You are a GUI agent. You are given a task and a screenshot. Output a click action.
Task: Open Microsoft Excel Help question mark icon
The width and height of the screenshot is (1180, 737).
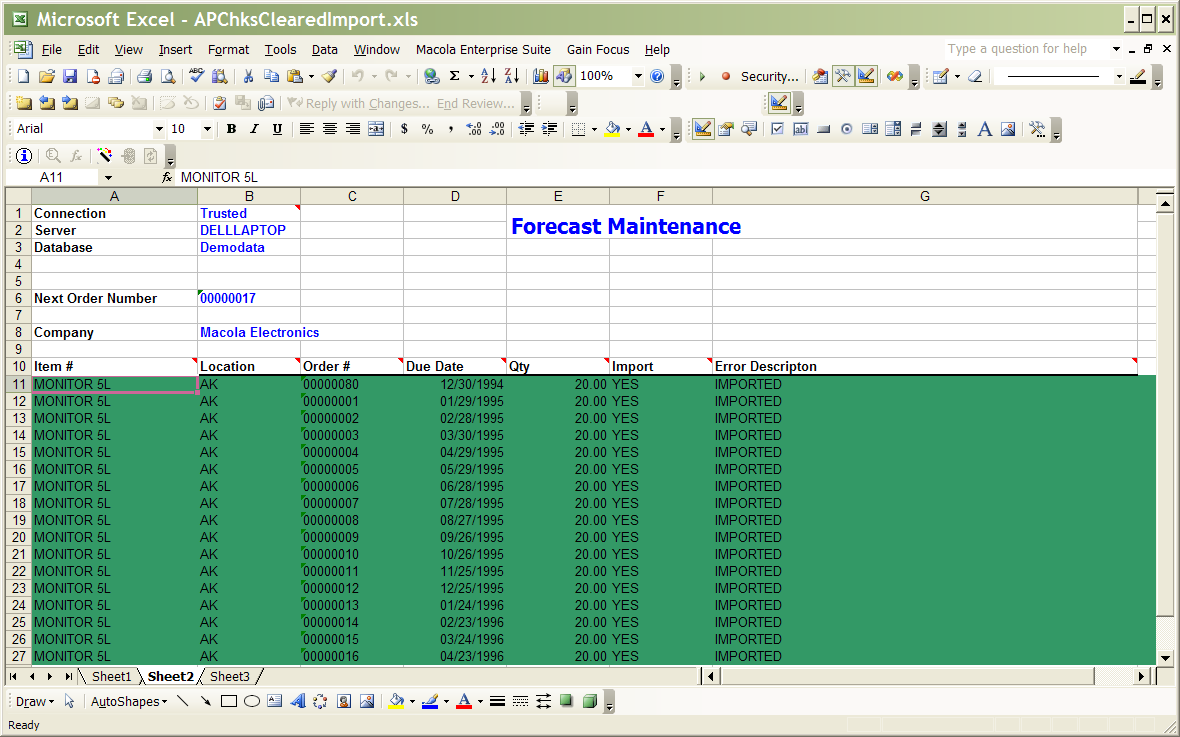(657, 76)
